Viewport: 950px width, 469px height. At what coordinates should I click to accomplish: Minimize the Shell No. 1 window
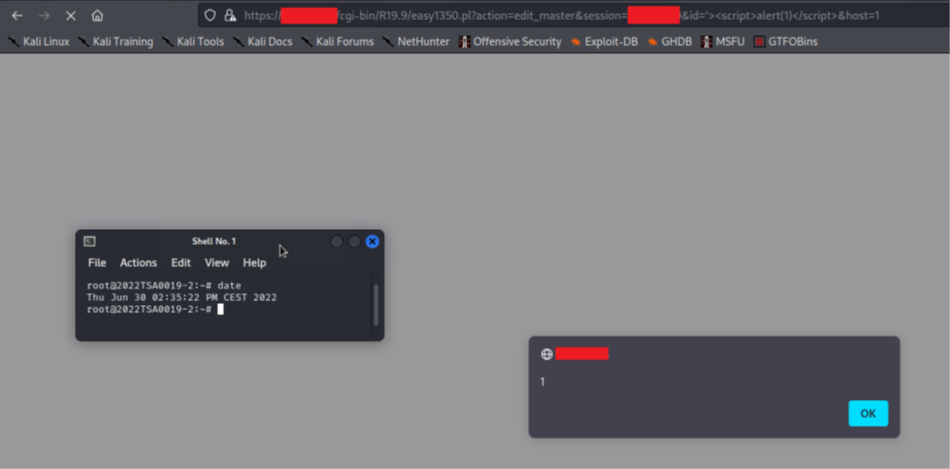(x=336, y=242)
